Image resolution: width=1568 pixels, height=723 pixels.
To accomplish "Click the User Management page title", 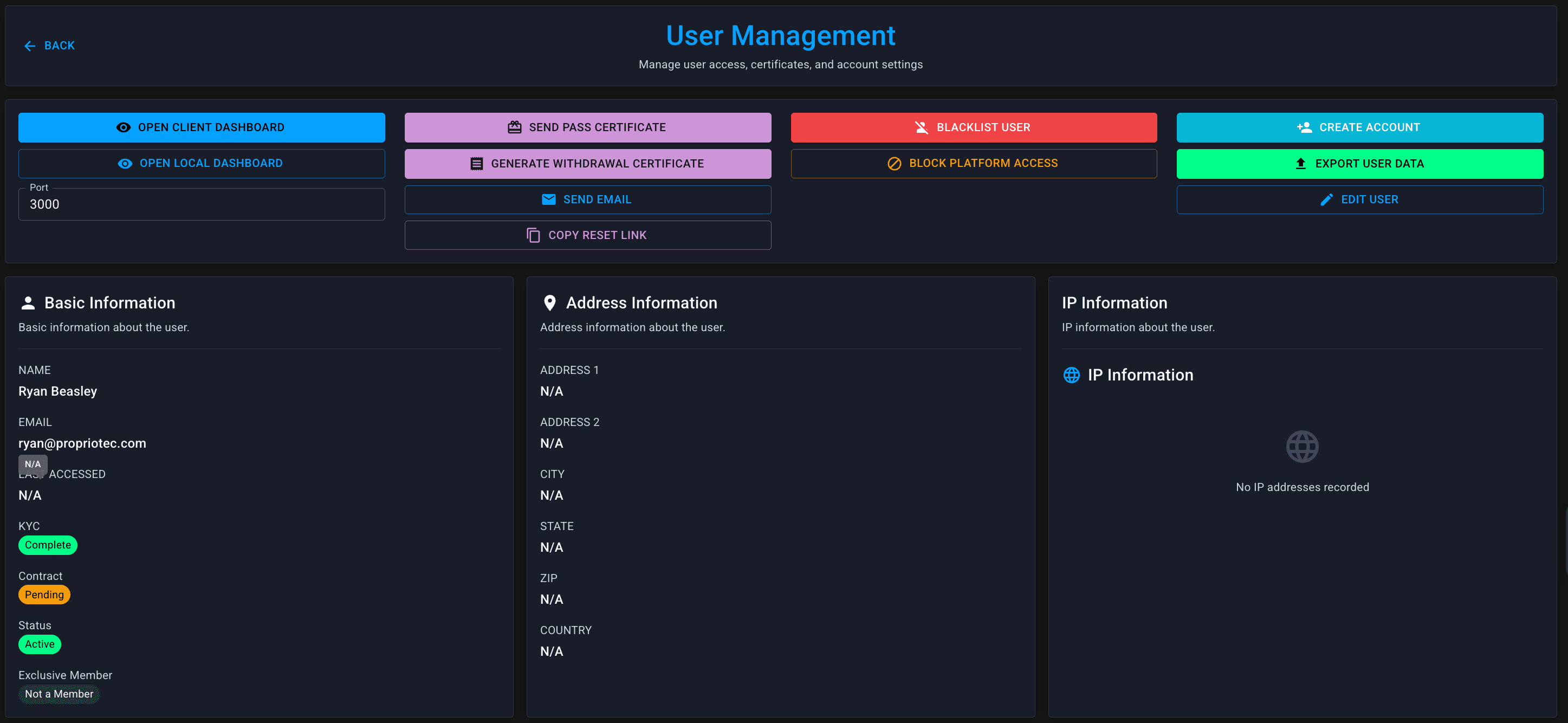I will [780, 35].
